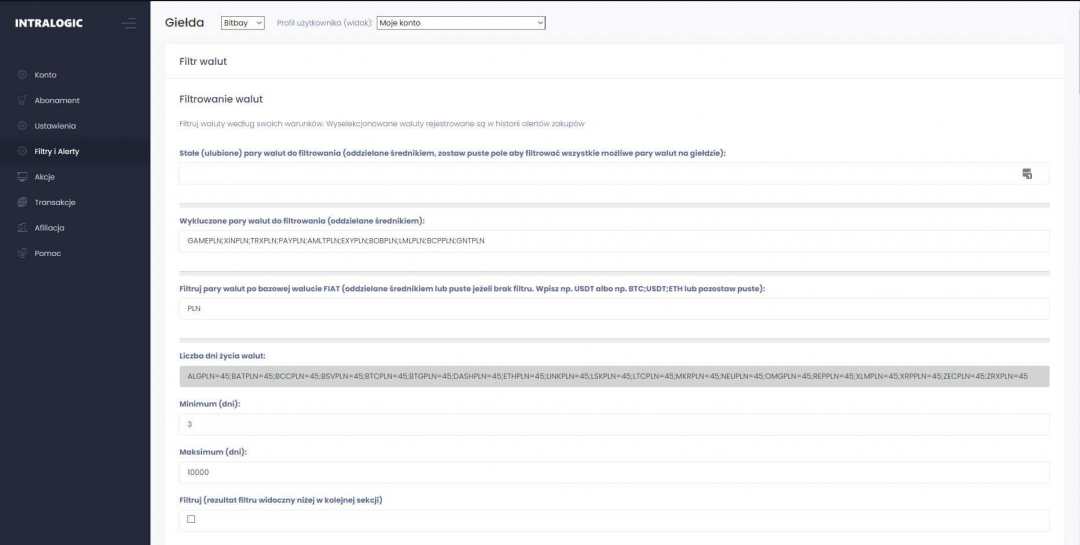1080x545 pixels.
Task: Enable the Filtruj checkbox
Action: (191, 519)
